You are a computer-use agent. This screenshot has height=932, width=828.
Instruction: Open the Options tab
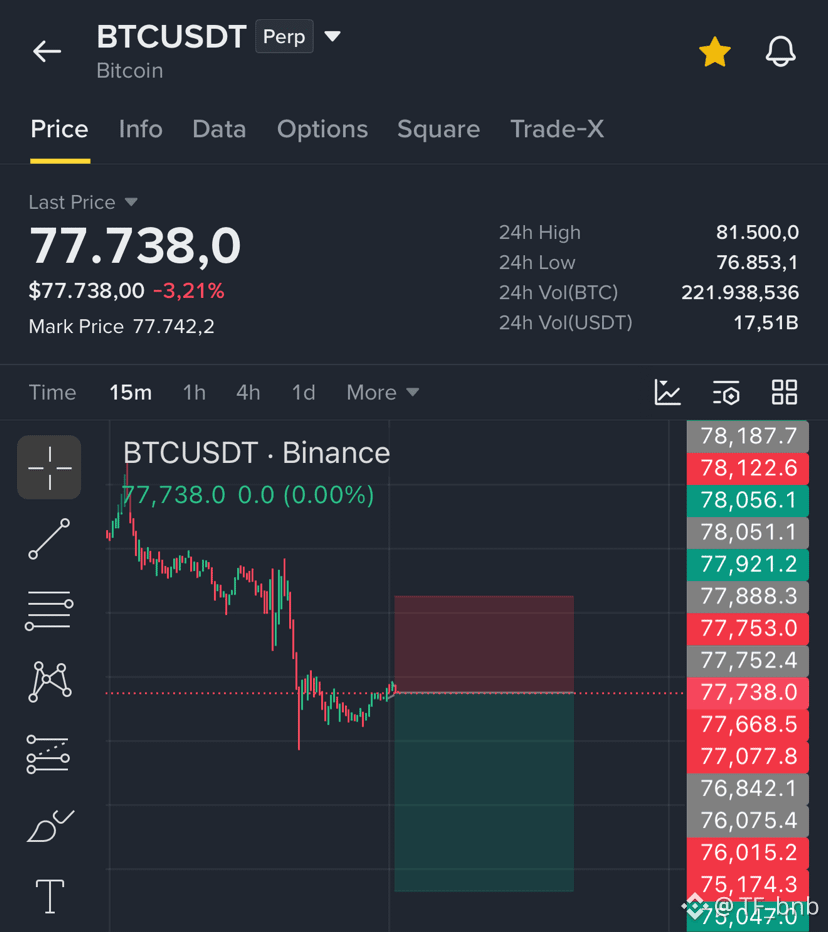click(x=322, y=129)
